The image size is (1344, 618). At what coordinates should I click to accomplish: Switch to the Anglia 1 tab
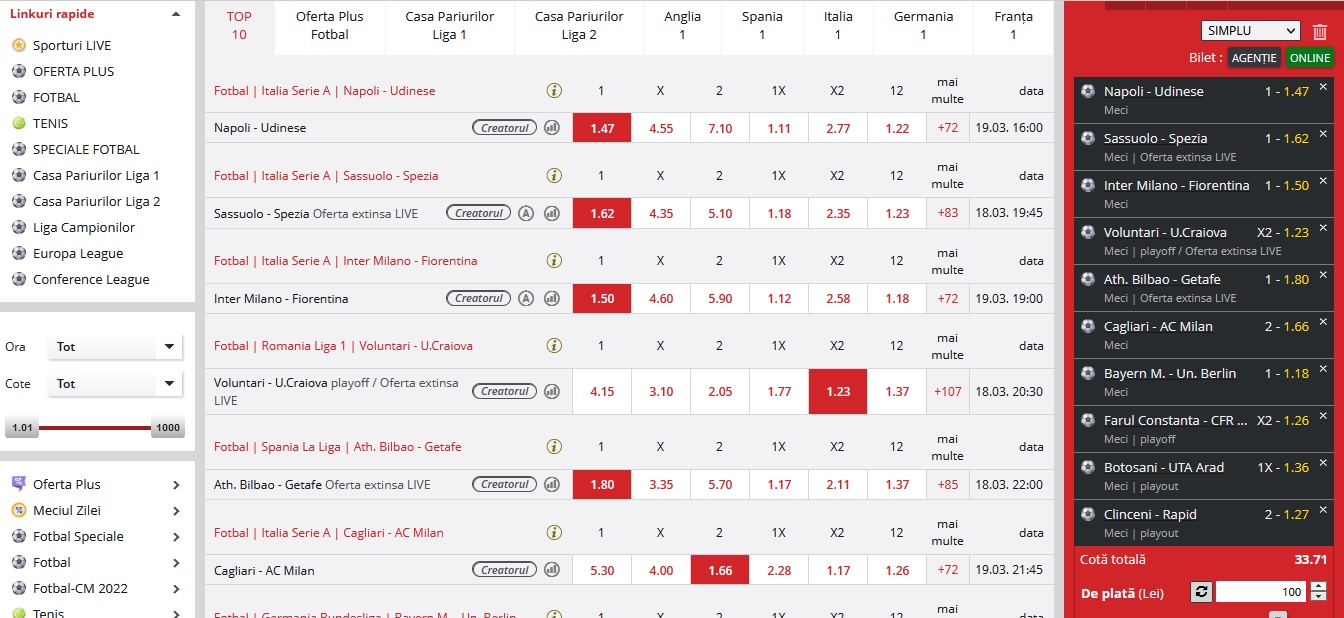(x=682, y=26)
